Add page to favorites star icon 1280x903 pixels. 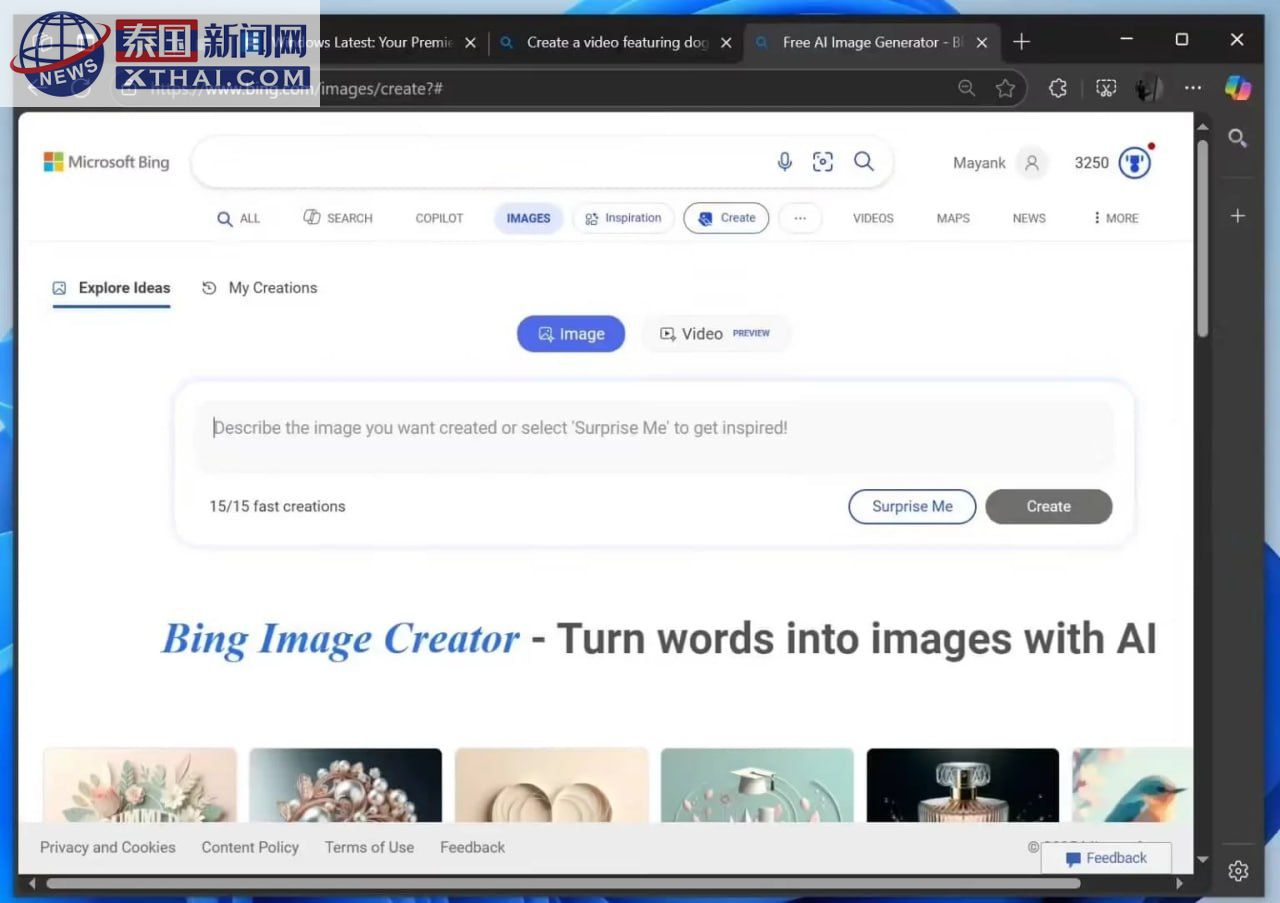click(x=1005, y=88)
